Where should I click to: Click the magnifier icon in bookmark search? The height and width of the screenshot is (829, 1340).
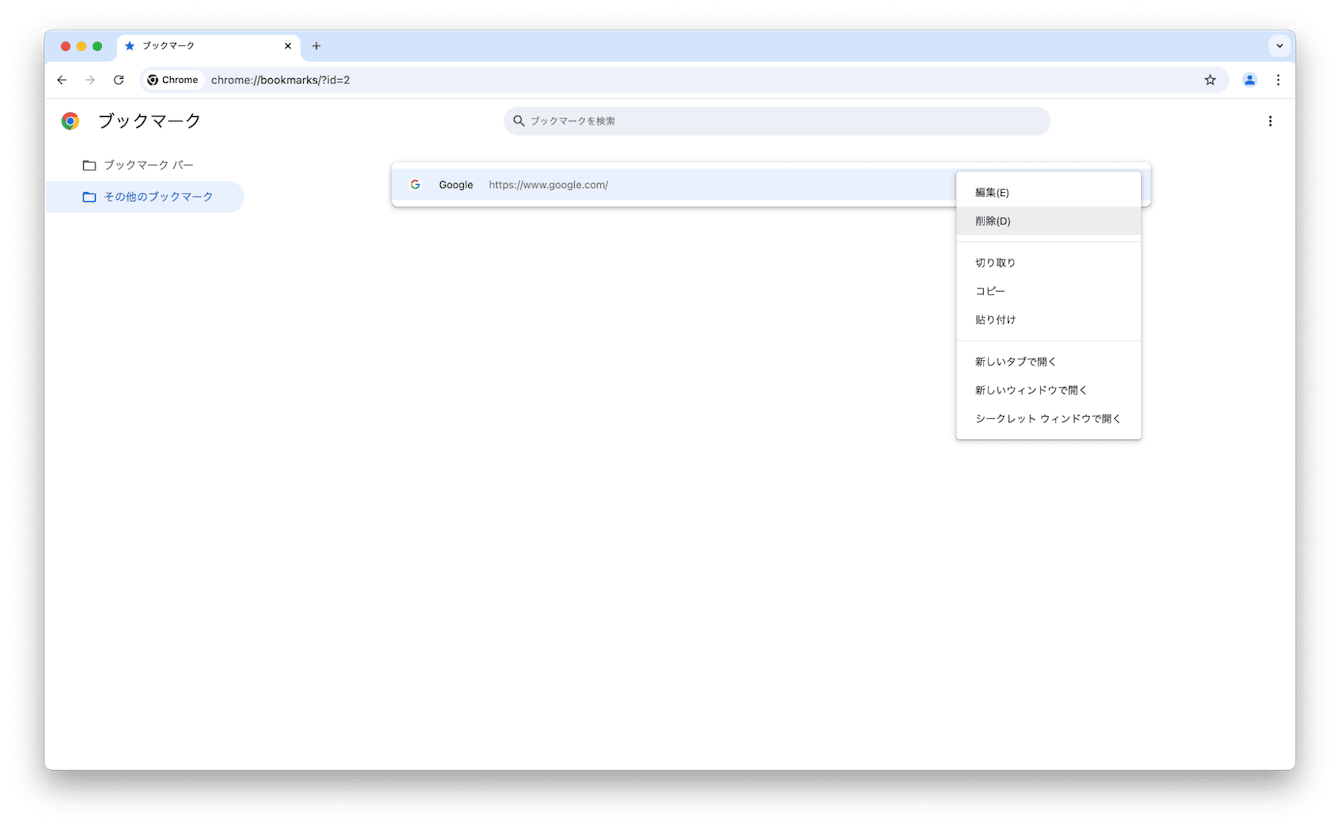point(519,121)
